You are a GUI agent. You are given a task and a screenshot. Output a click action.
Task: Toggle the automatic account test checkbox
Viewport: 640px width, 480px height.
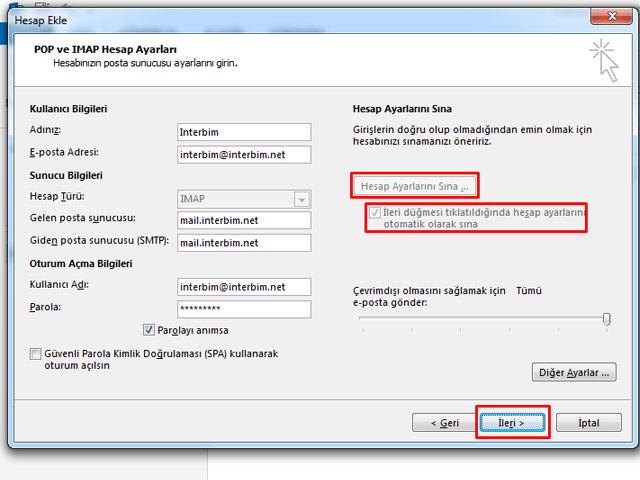tap(375, 213)
